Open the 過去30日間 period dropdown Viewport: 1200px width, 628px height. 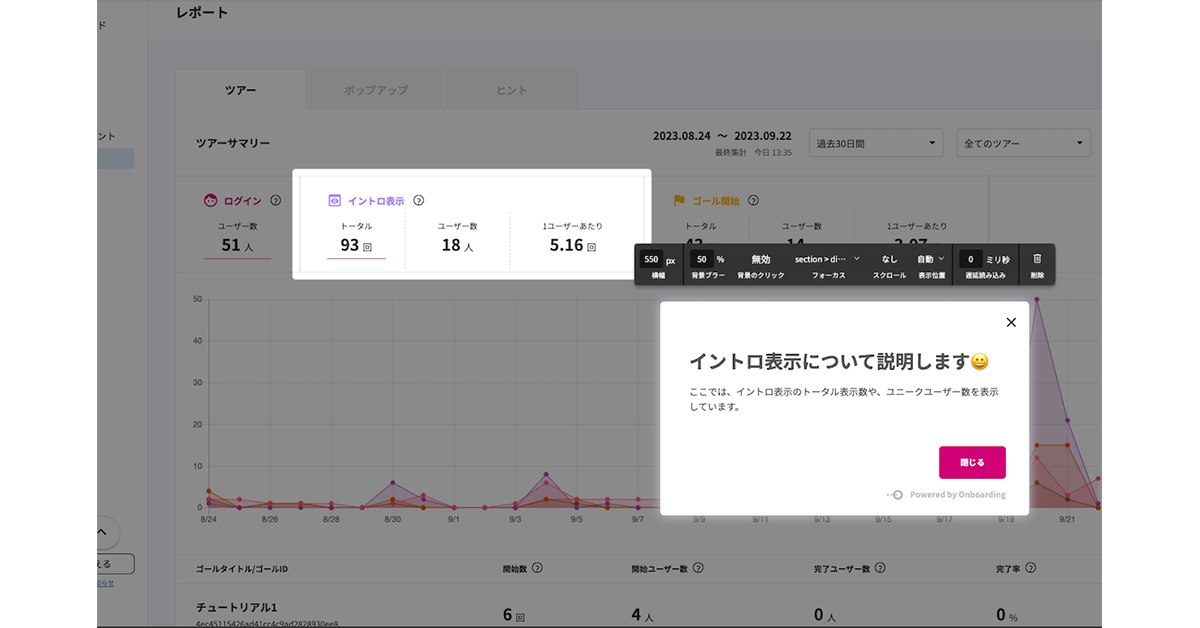pos(876,143)
